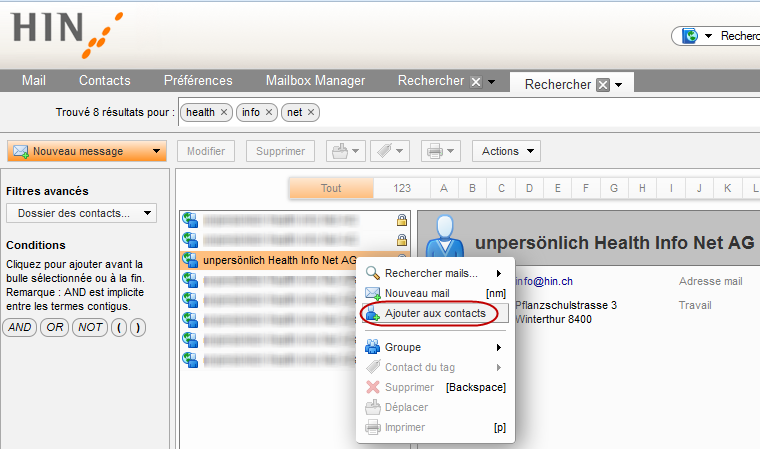Choose Imprimer in context menu
Screen dimensions: 760x449
tap(435, 427)
